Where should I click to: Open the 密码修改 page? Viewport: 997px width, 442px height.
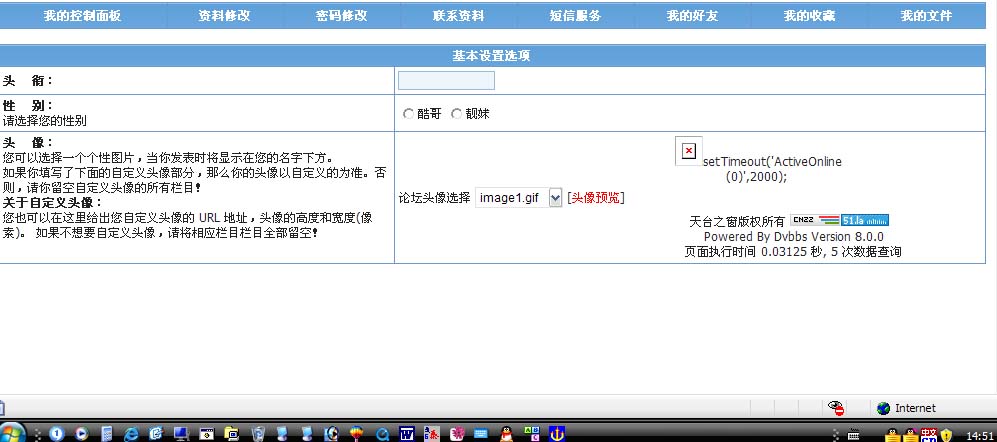point(341,16)
